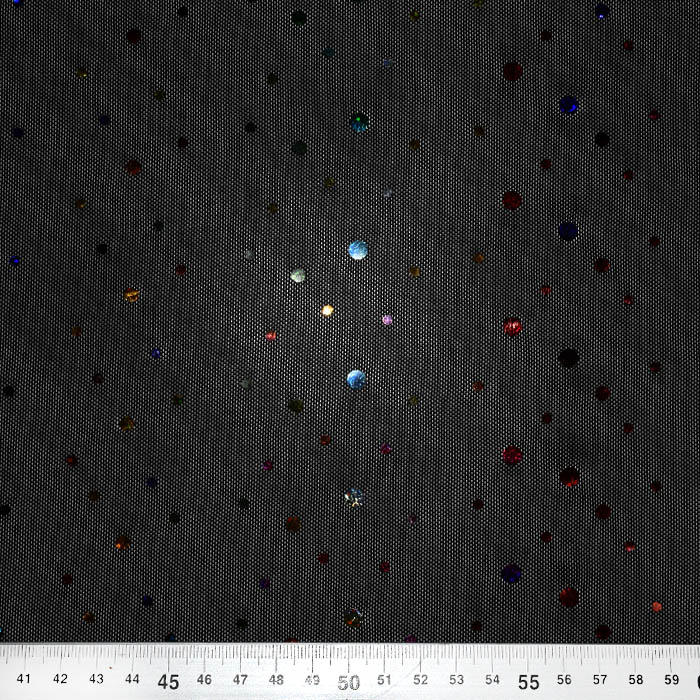Screen dimensions: 700x700
Task: Click the number 47 on the ruler
Action: (x=241, y=679)
